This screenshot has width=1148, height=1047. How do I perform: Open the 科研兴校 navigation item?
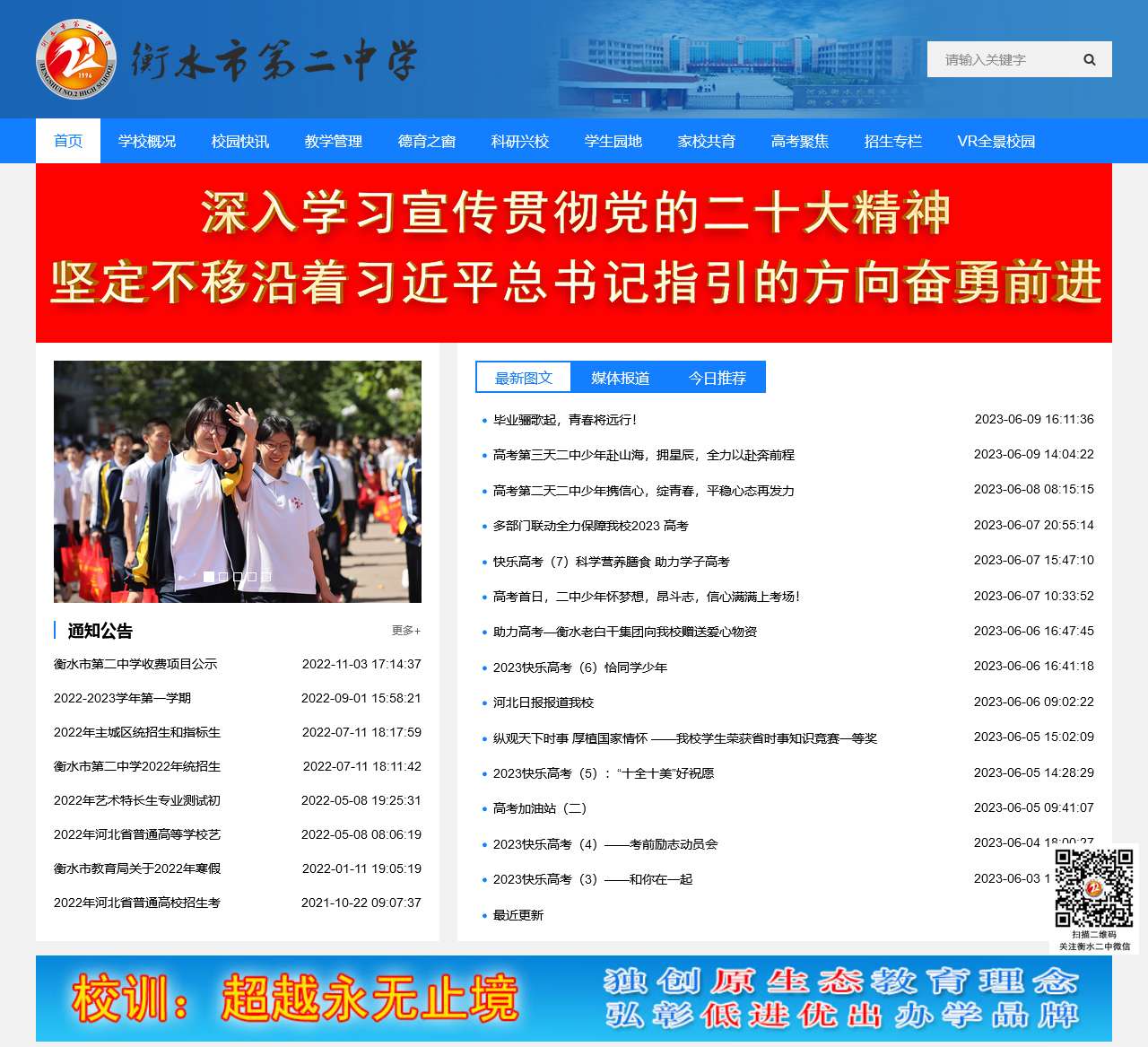(x=520, y=141)
